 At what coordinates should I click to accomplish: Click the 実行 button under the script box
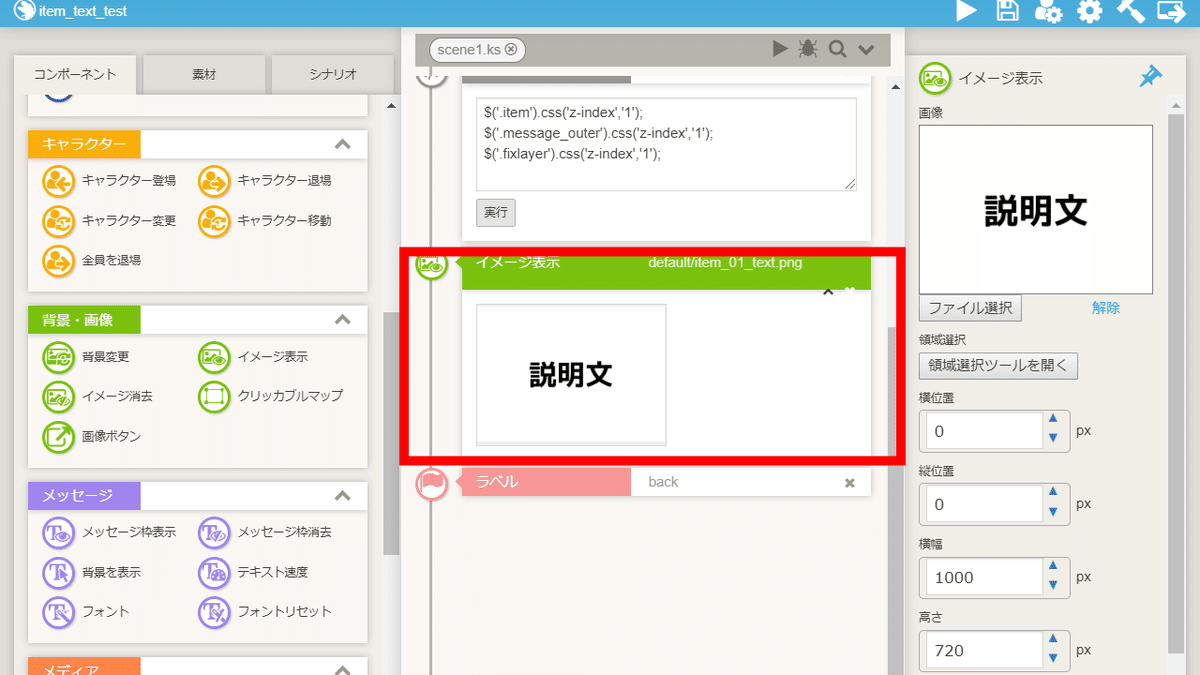(x=495, y=212)
